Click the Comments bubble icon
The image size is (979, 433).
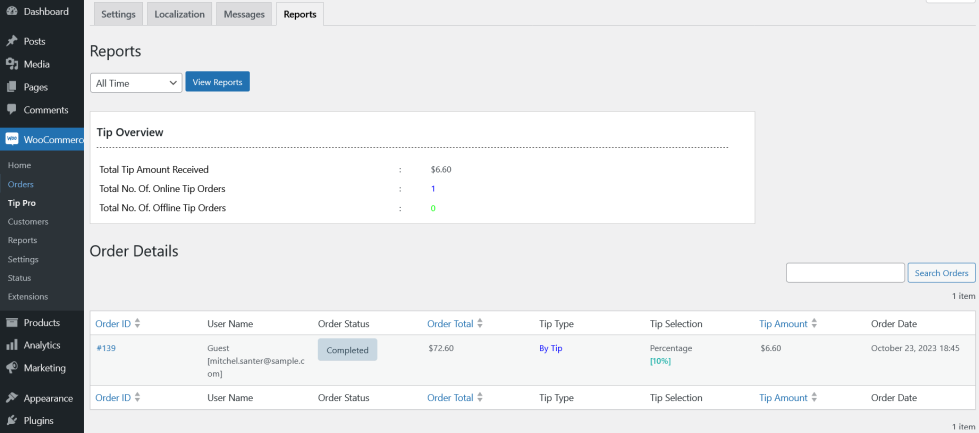pos(12,110)
